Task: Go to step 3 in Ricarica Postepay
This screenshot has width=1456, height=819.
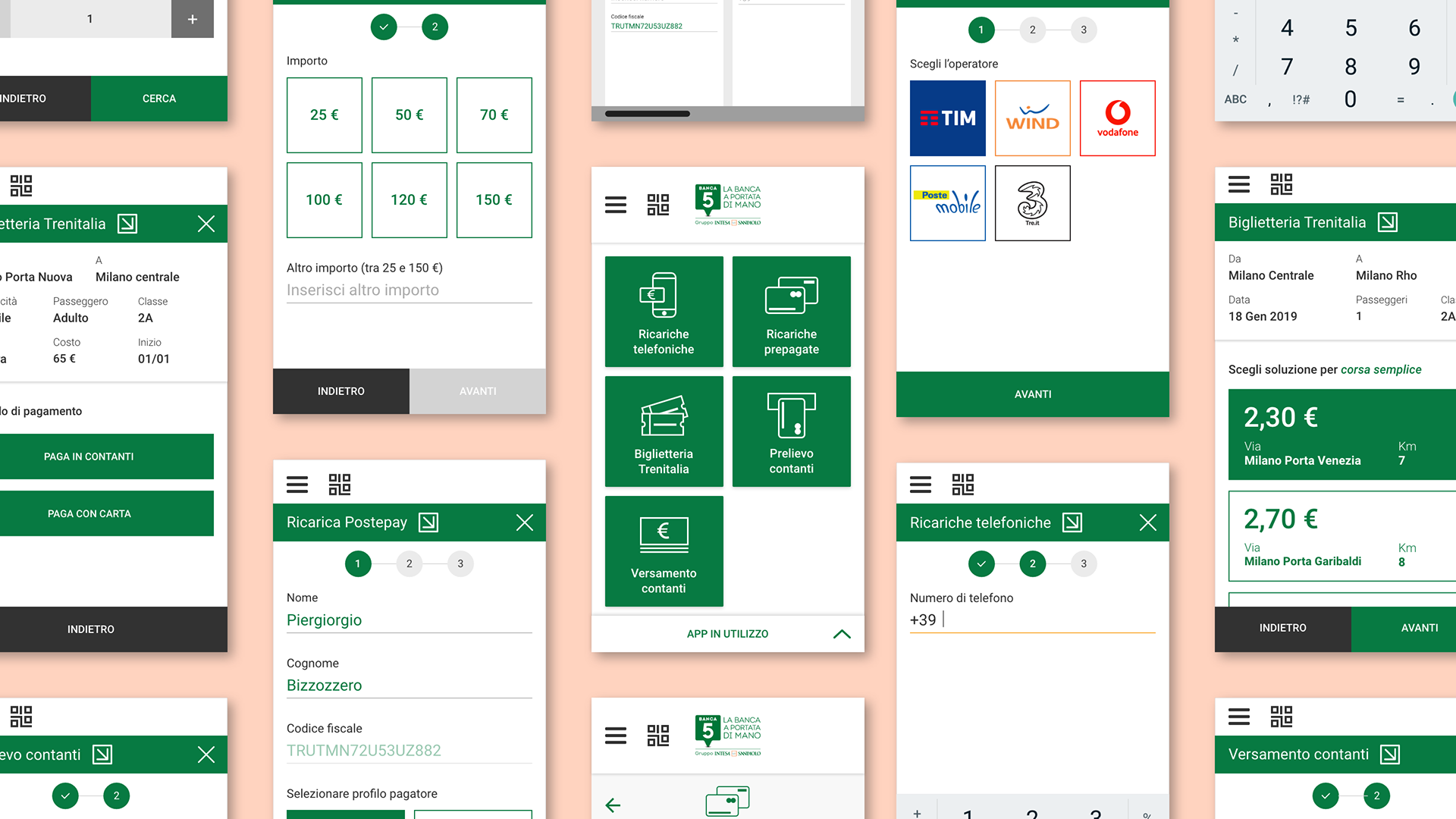Action: 460,563
